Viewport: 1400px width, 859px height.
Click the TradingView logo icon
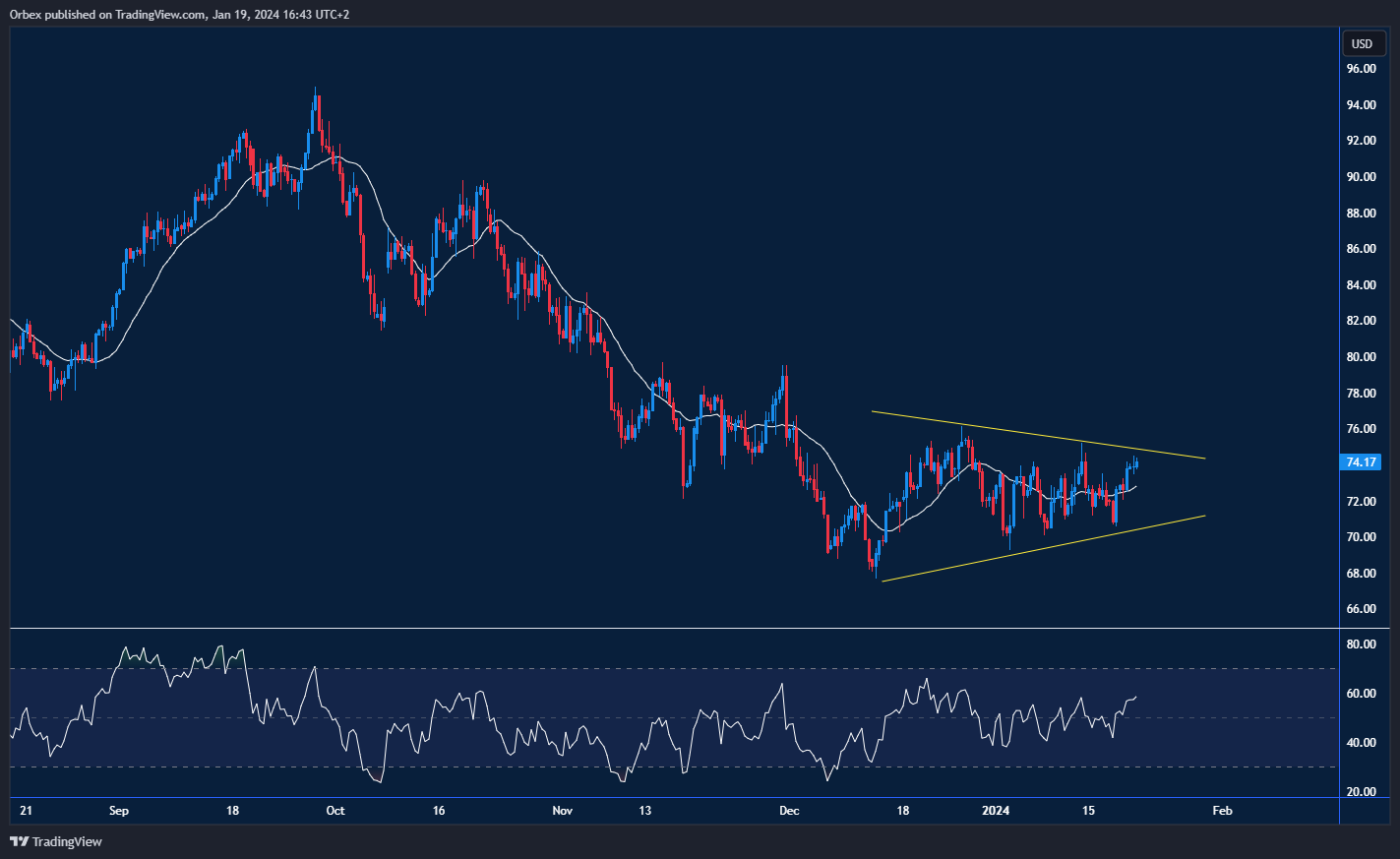19,841
